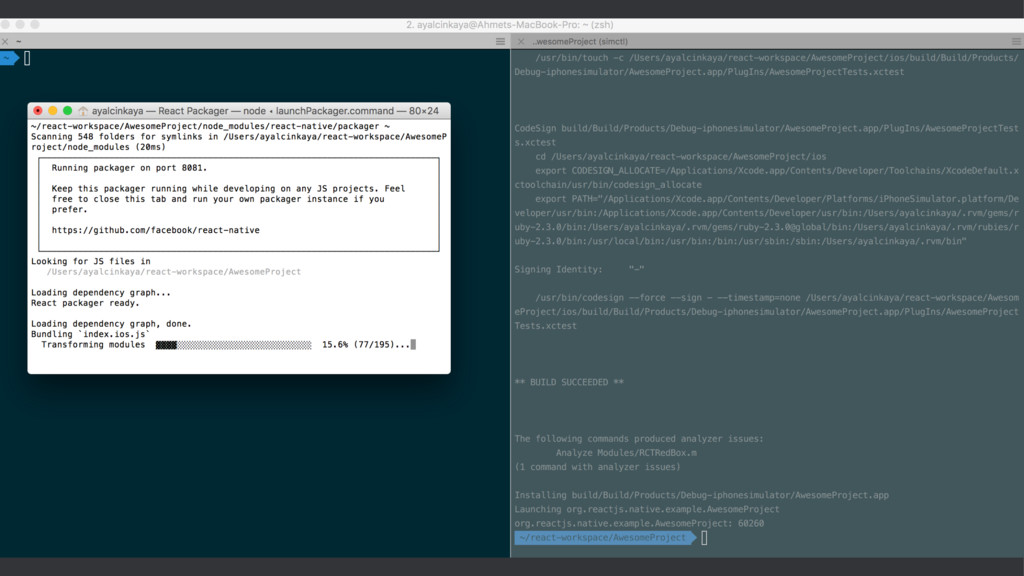This screenshot has width=1024, height=576.
Task: Click 'Loading dependency graph, done.' line
Action: point(111,324)
